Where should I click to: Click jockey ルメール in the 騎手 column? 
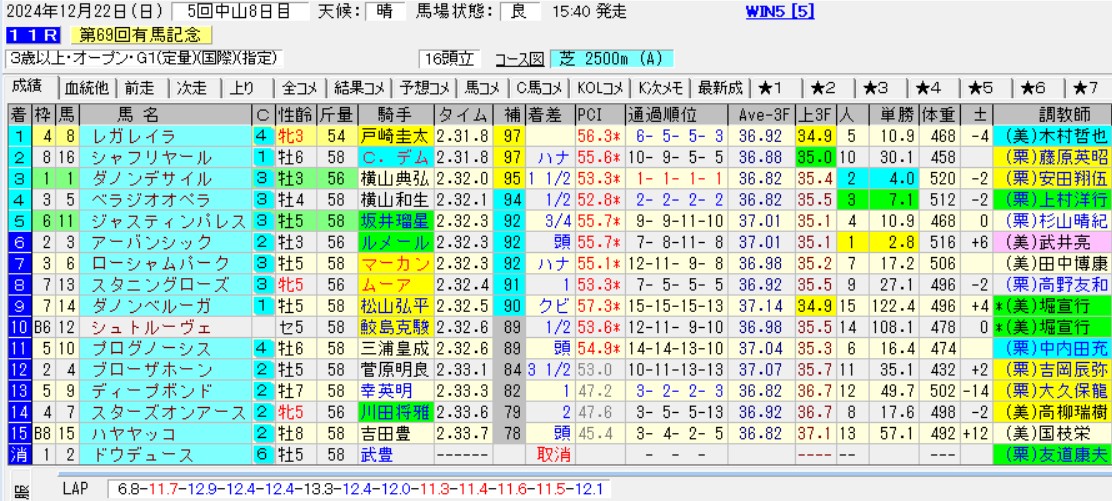click(394, 242)
